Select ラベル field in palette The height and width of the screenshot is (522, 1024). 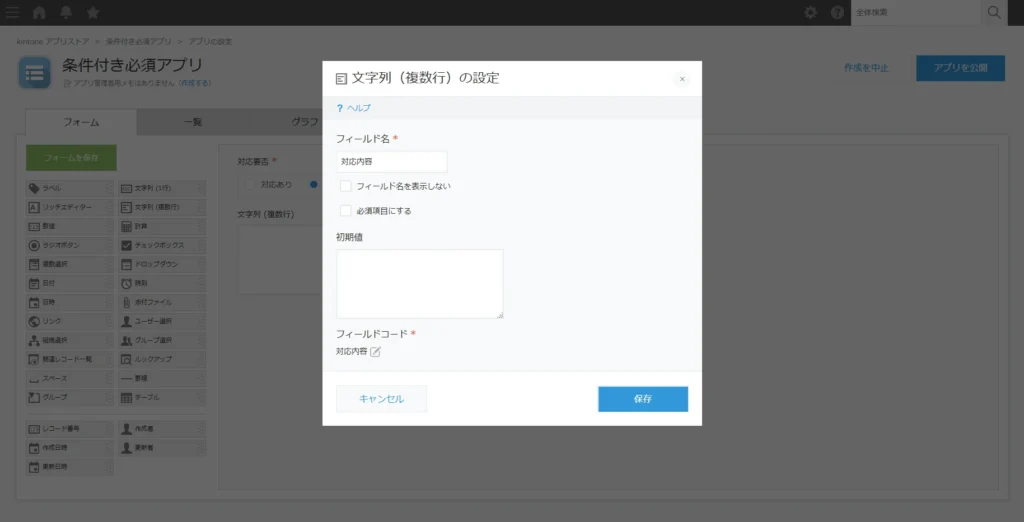click(x=70, y=188)
